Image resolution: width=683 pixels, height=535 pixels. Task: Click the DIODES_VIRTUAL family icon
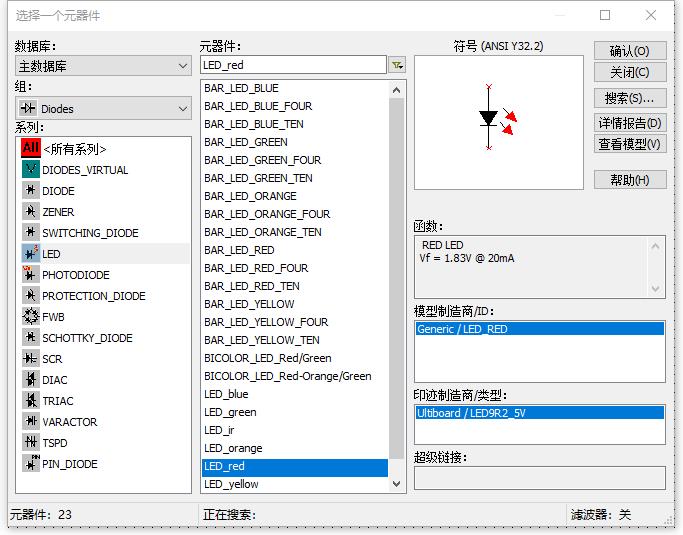point(30,169)
